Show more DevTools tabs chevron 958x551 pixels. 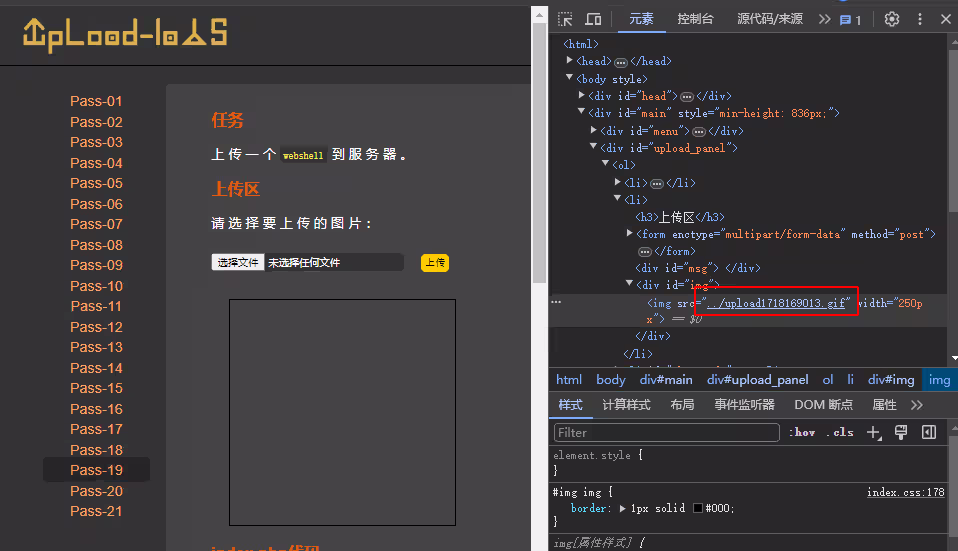click(824, 19)
